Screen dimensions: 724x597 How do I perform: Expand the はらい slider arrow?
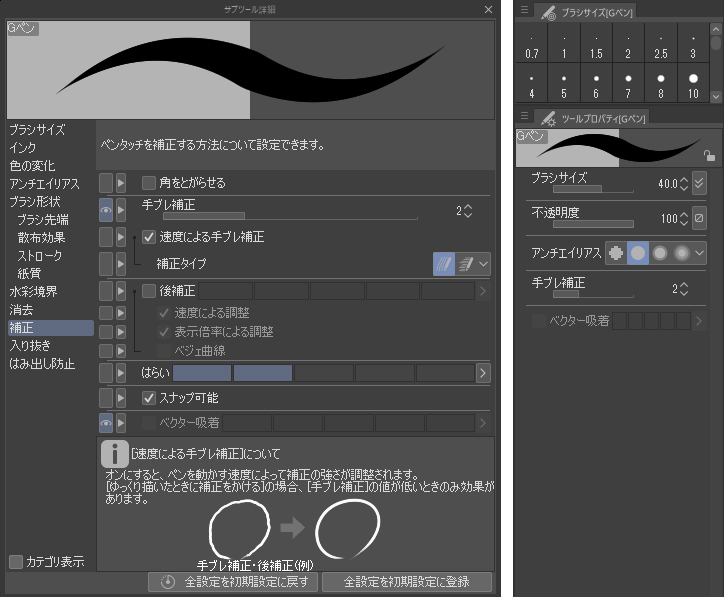(483, 373)
